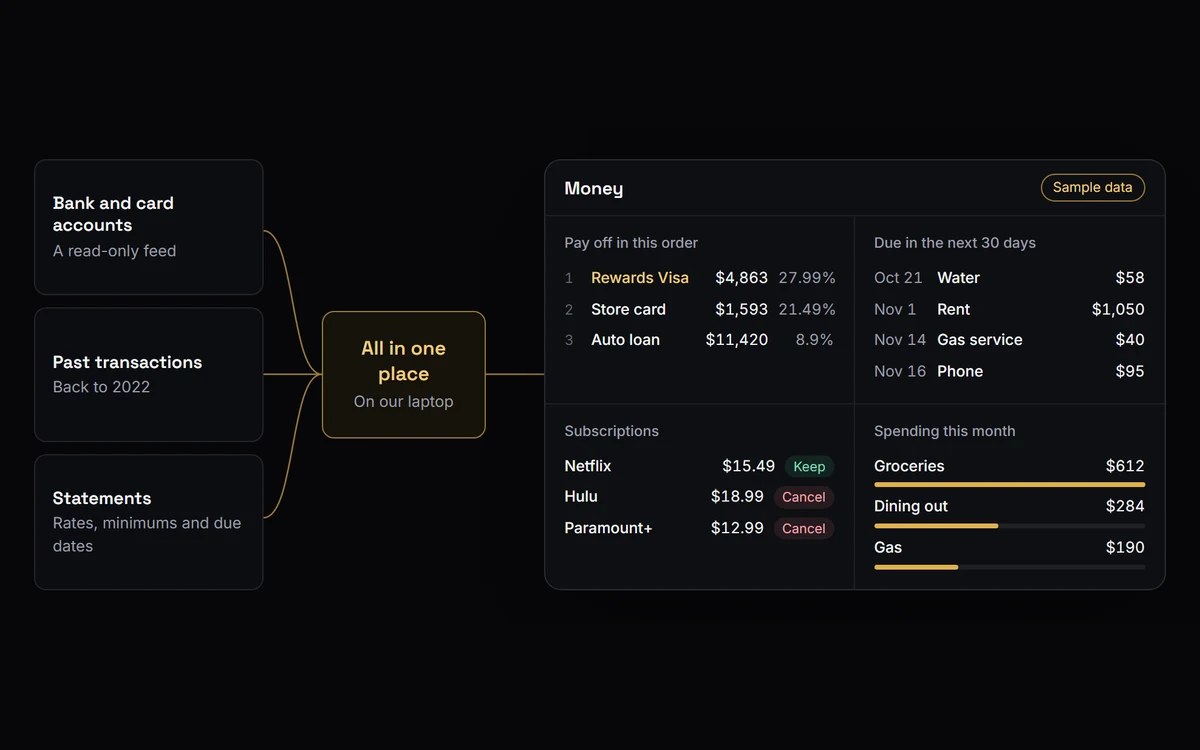Click the $612 amount

pyautogui.click(x=1125, y=466)
